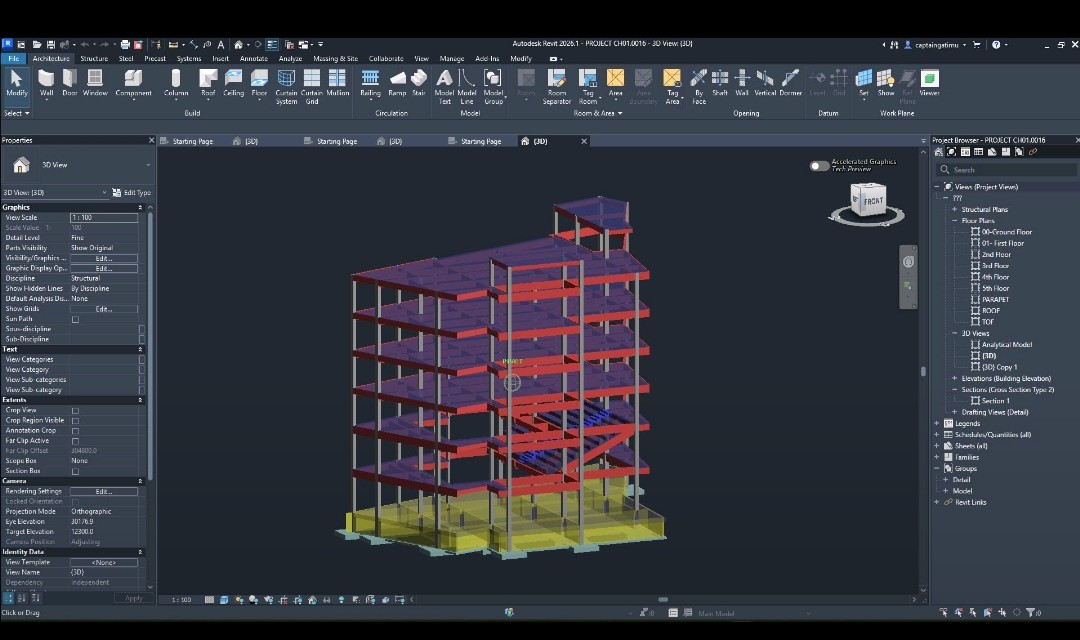Tick the View Categories checkbox
Image resolution: width=1080 pixels, height=640 pixels.
tap(141, 360)
